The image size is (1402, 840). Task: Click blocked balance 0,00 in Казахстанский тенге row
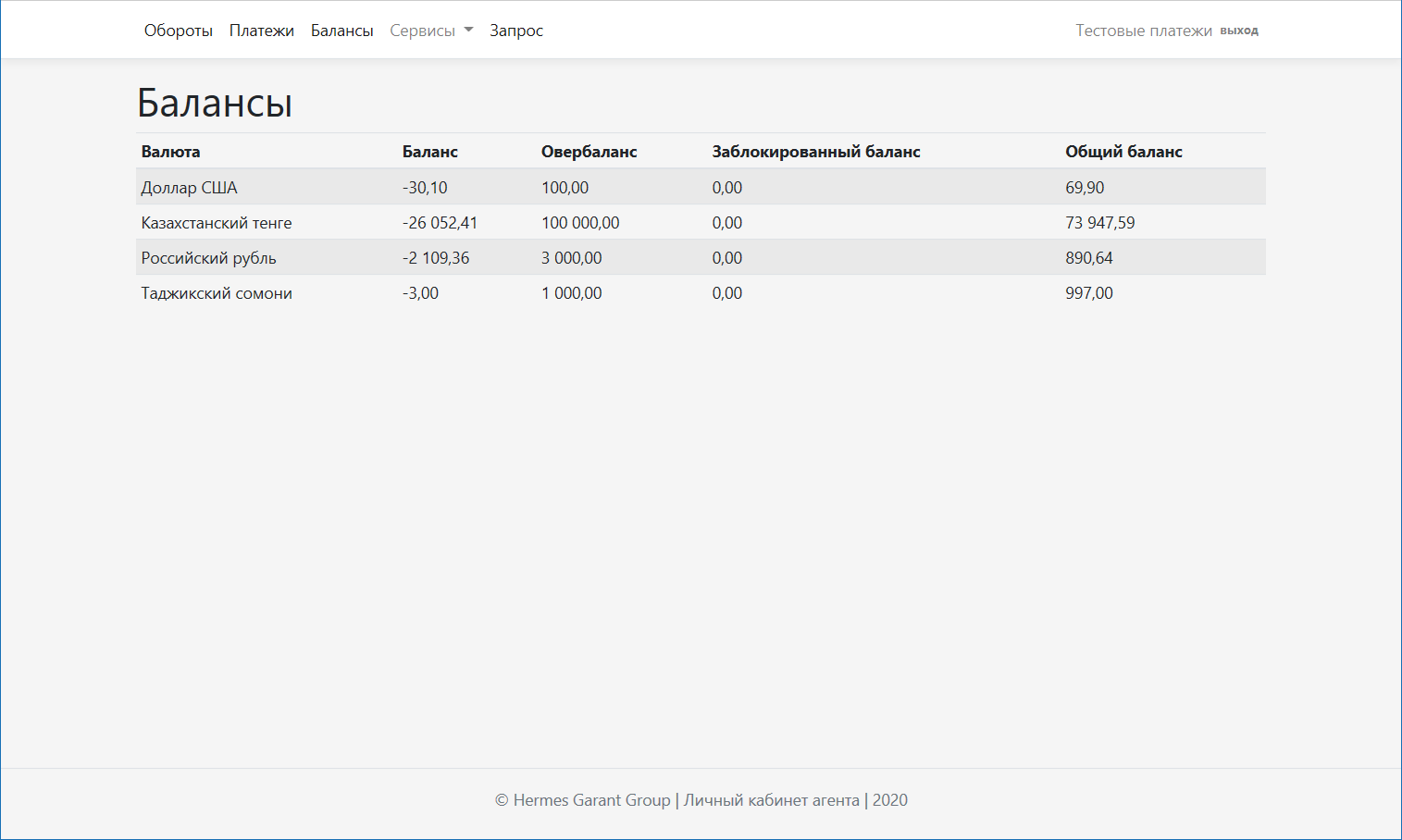[727, 223]
